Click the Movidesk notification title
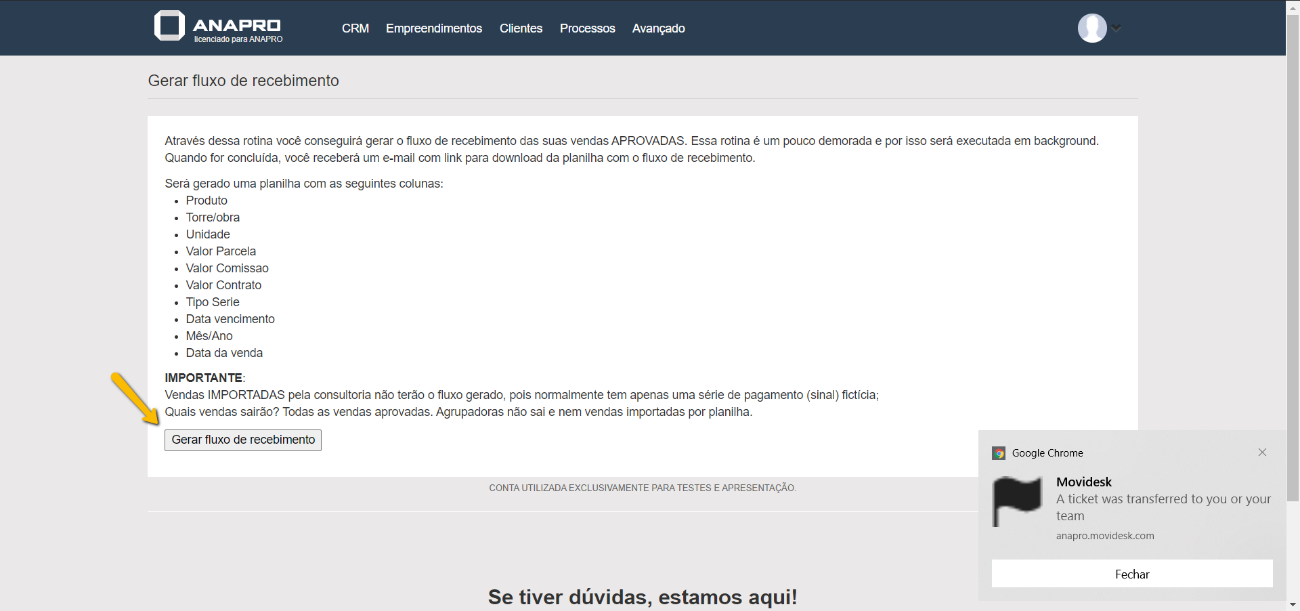The image size is (1300, 611). (1084, 482)
